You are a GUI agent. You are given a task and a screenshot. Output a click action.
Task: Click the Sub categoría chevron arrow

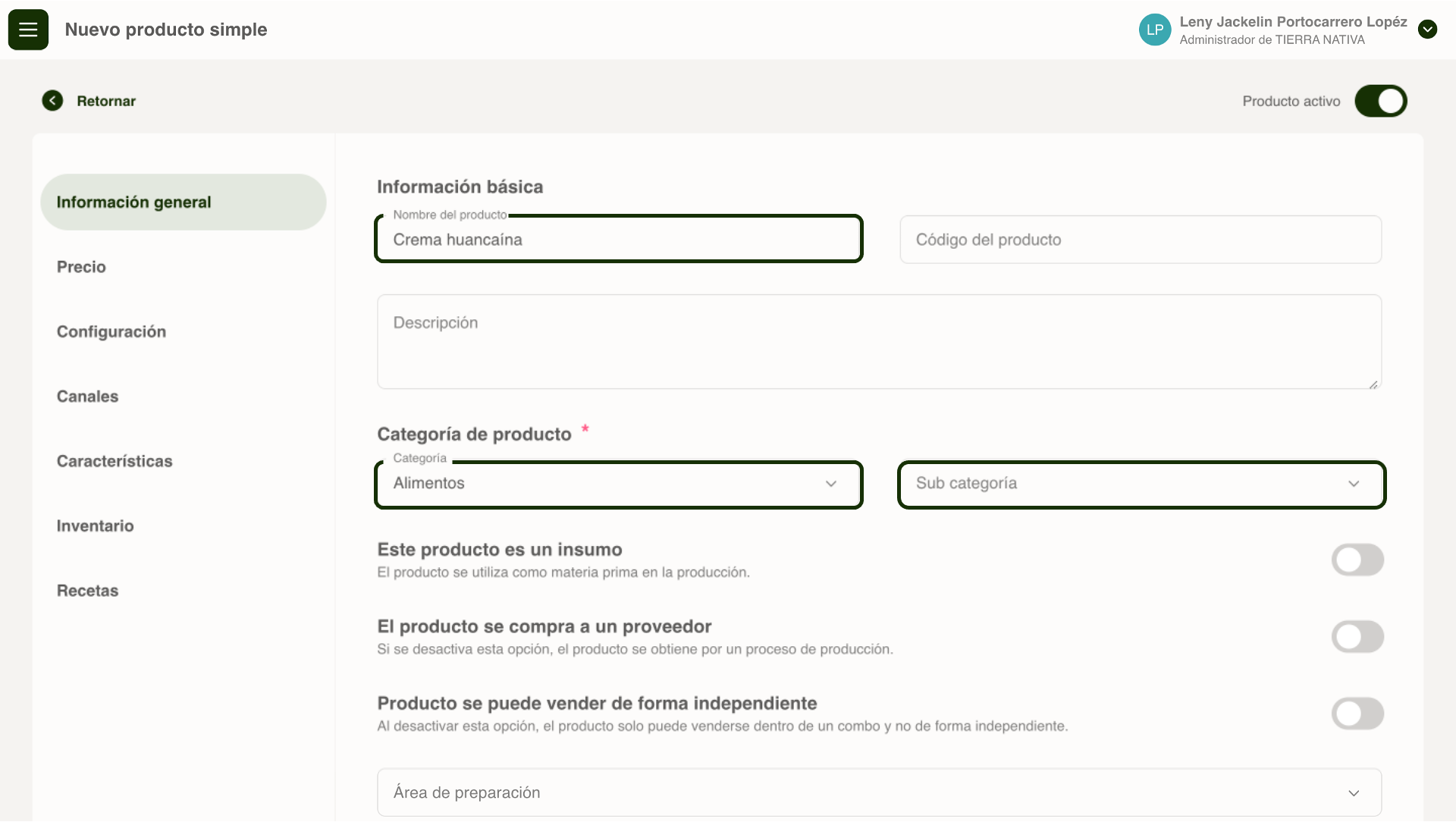pyautogui.click(x=1353, y=484)
